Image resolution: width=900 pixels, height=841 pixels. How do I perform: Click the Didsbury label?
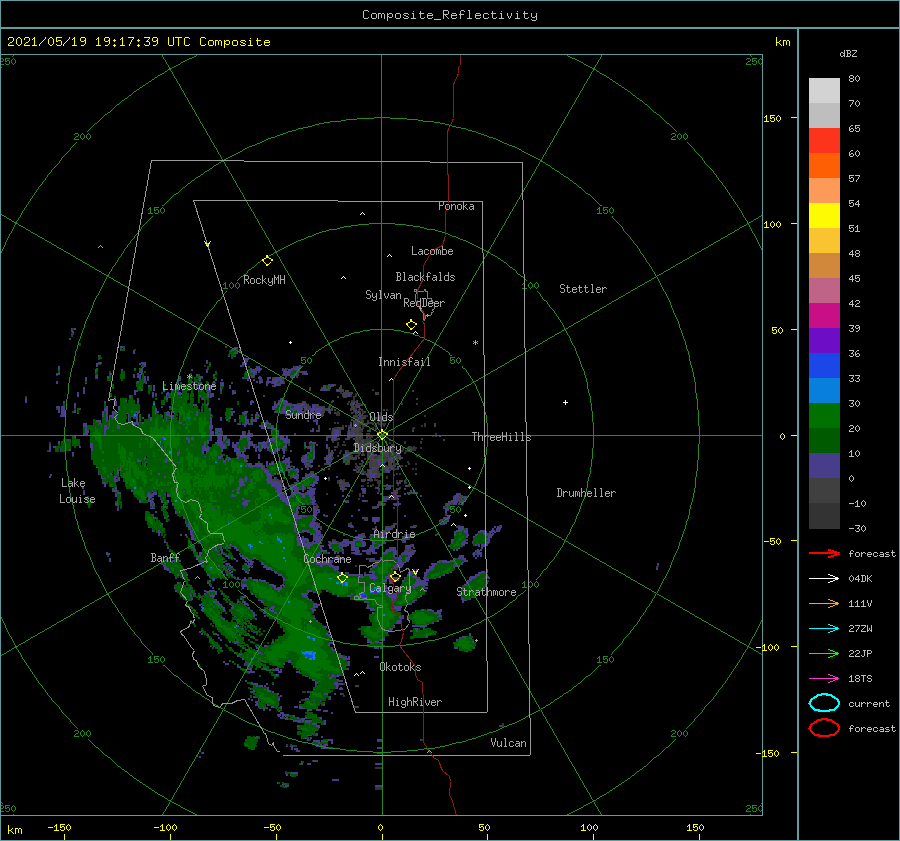(x=378, y=448)
